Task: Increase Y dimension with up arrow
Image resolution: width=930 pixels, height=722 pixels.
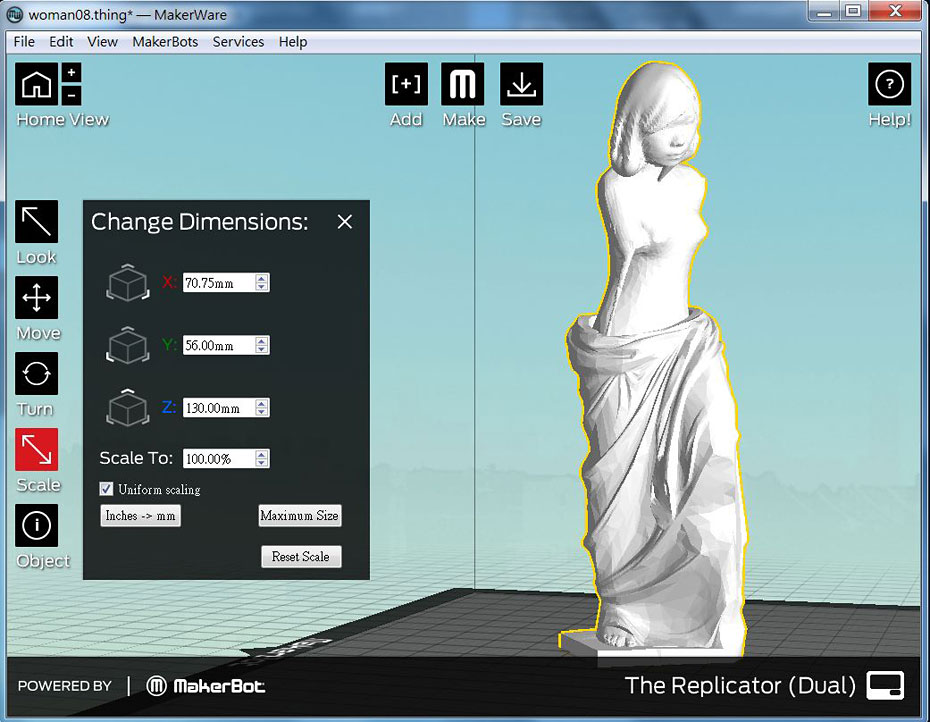Action: tap(262, 341)
